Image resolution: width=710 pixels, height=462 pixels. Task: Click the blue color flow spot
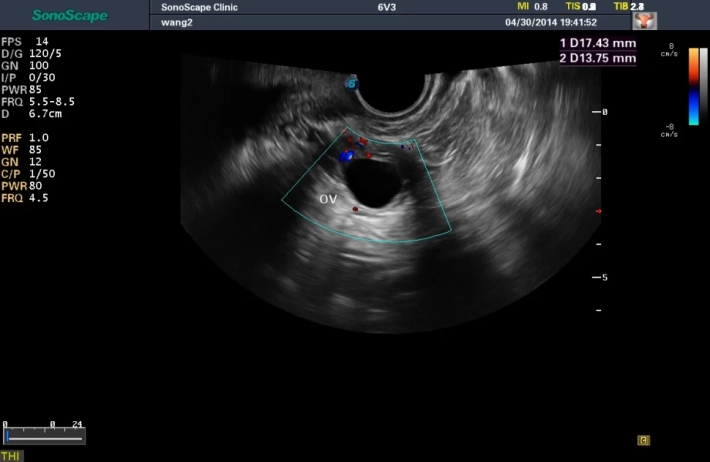[346, 156]
